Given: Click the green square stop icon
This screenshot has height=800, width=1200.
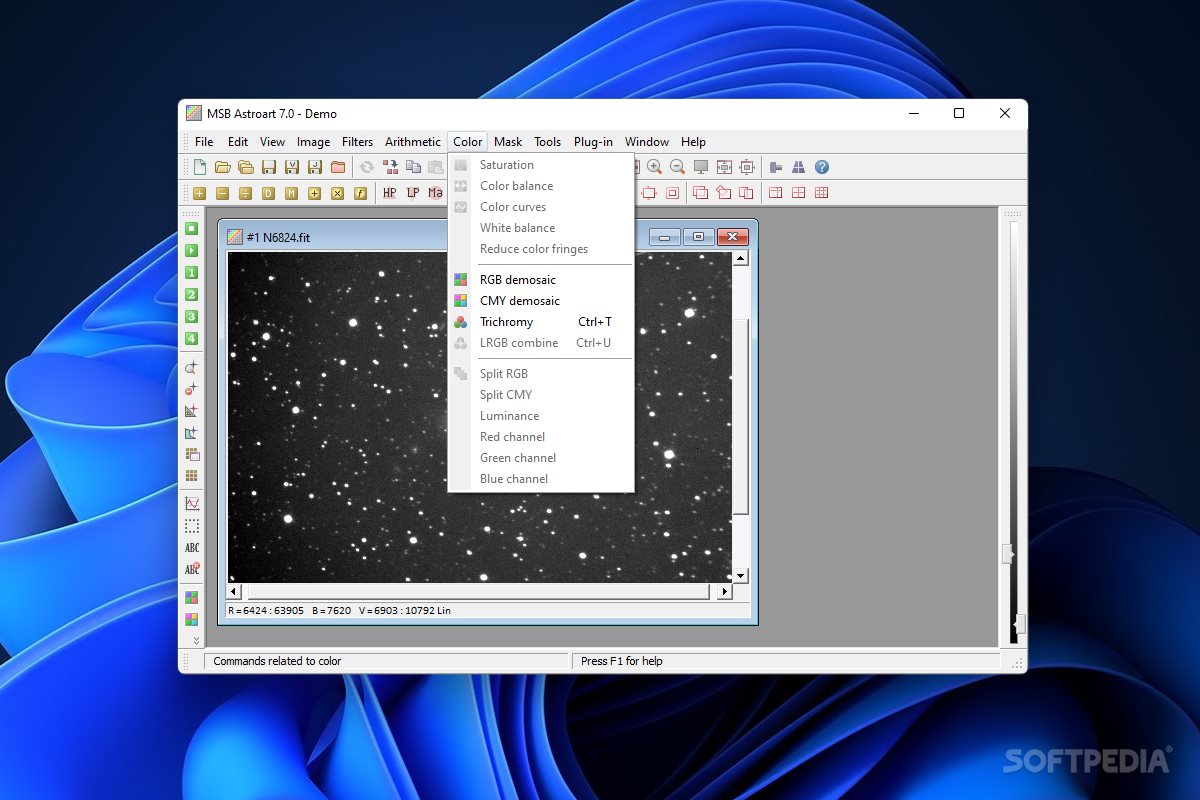Looking at the screenshot, I should [191, 228].
